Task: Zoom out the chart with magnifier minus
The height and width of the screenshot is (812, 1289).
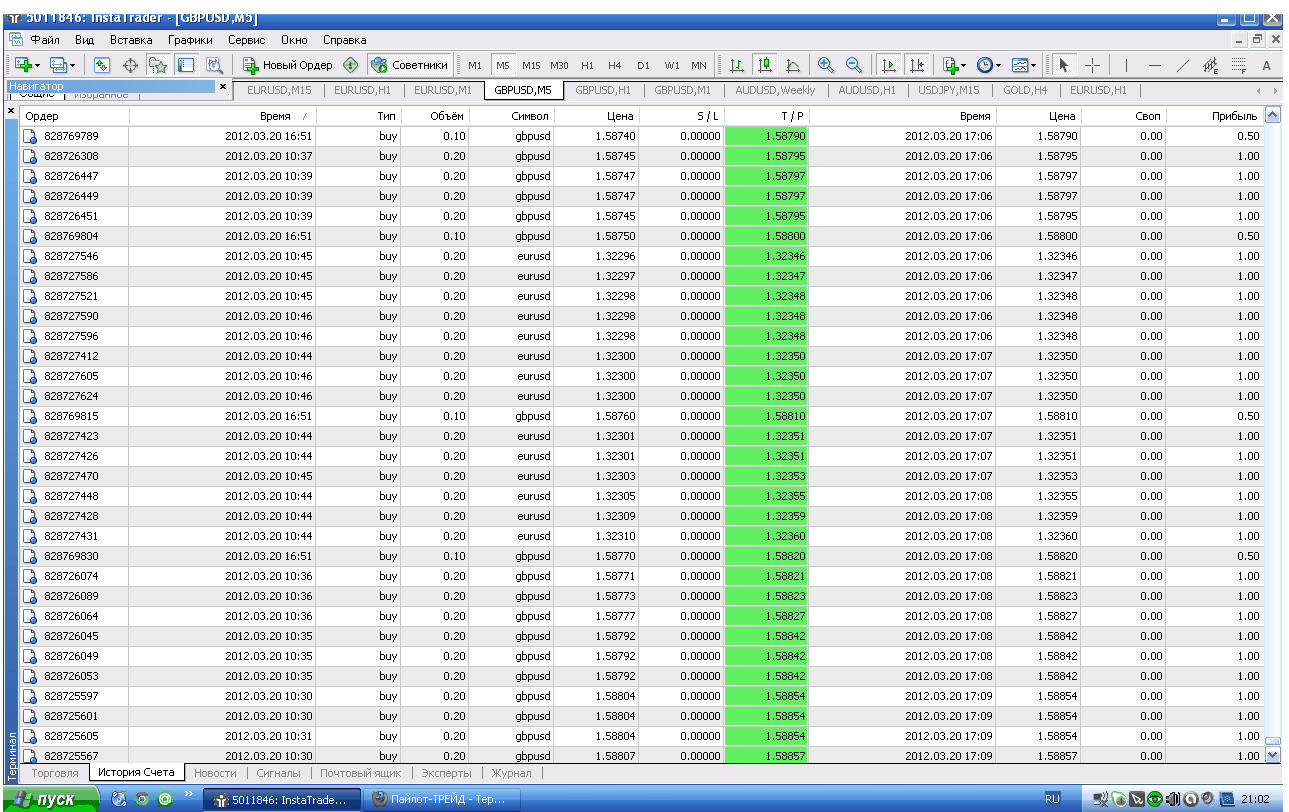Action: [854, 65]
